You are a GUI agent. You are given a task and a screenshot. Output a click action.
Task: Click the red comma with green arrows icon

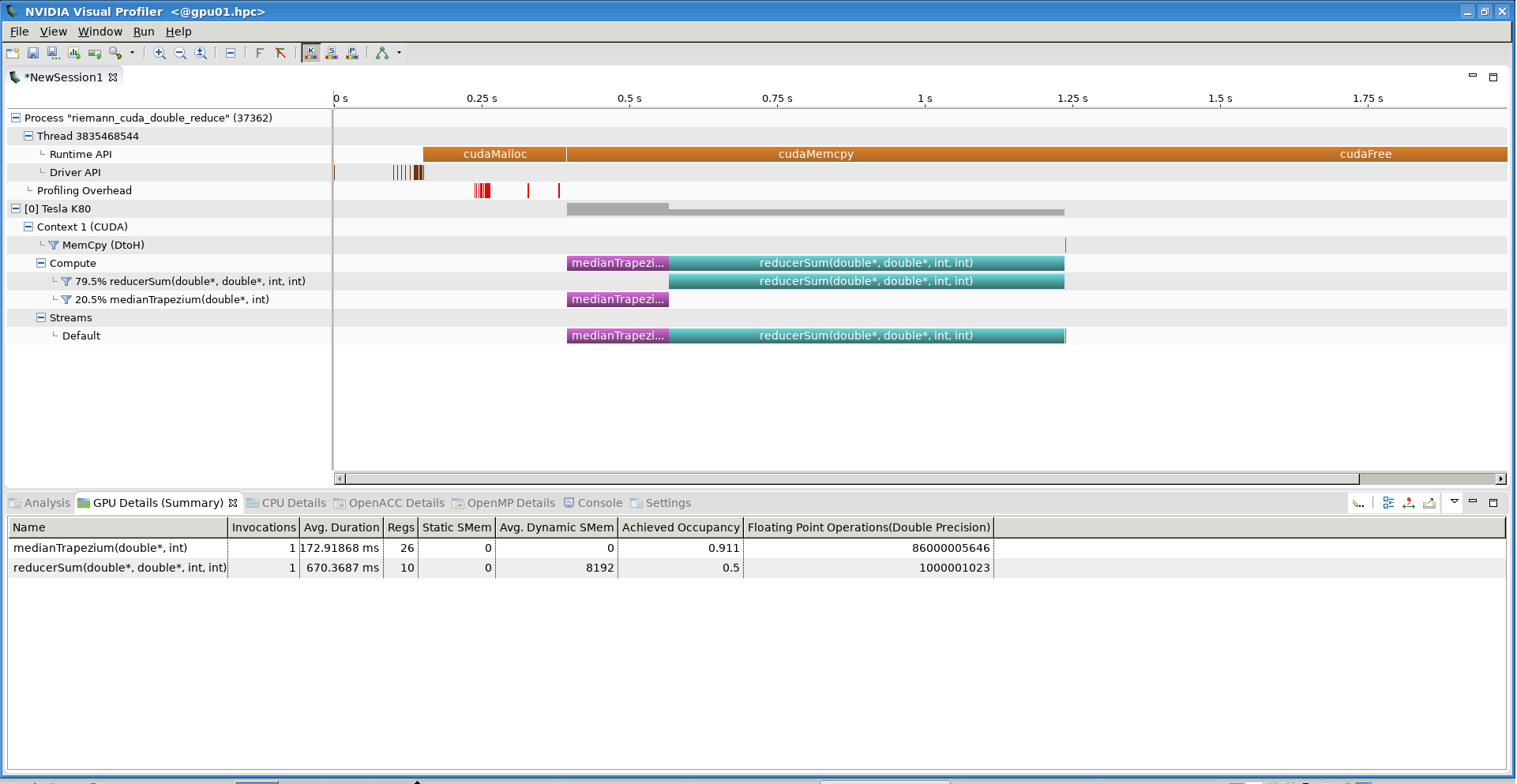click(x=1409, y=503)
